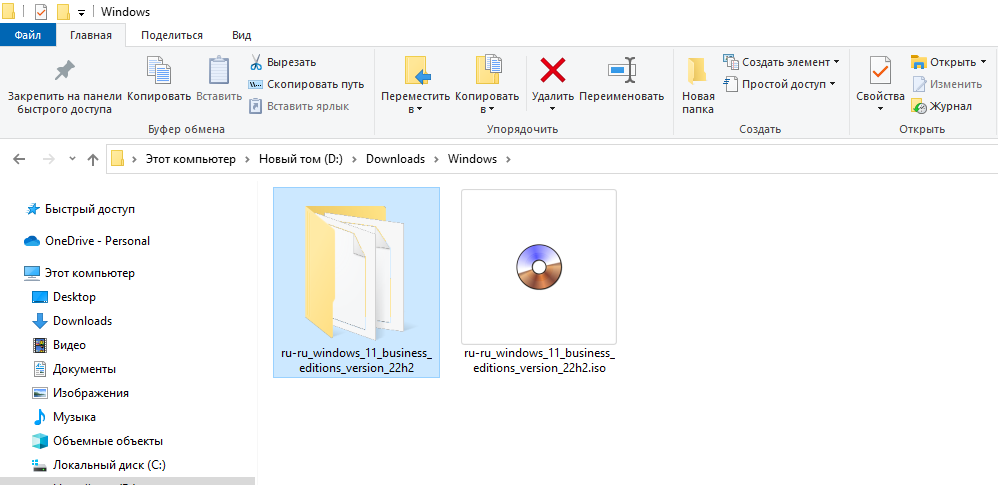Select the ru-ru_windows_11 .iso disc image thumbnail
Image resolution: width=998 pixels, height=485 pixels.
coord(538,267)
